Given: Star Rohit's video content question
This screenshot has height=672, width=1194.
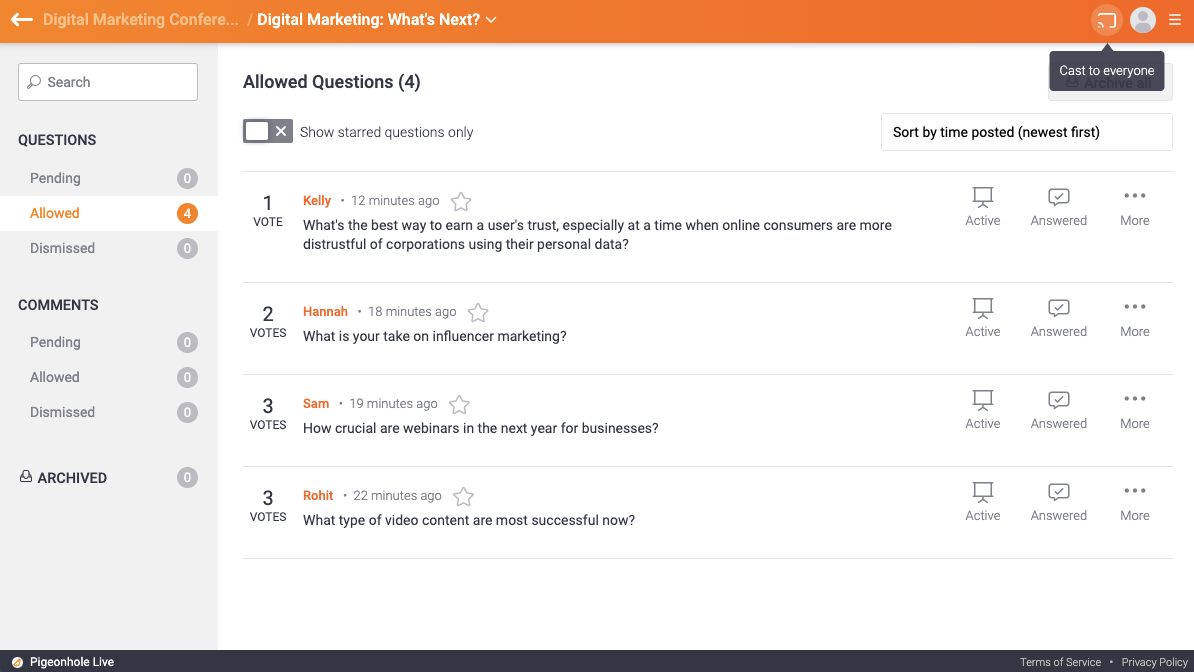Looking at the screenshot, I should click(463, 497).
